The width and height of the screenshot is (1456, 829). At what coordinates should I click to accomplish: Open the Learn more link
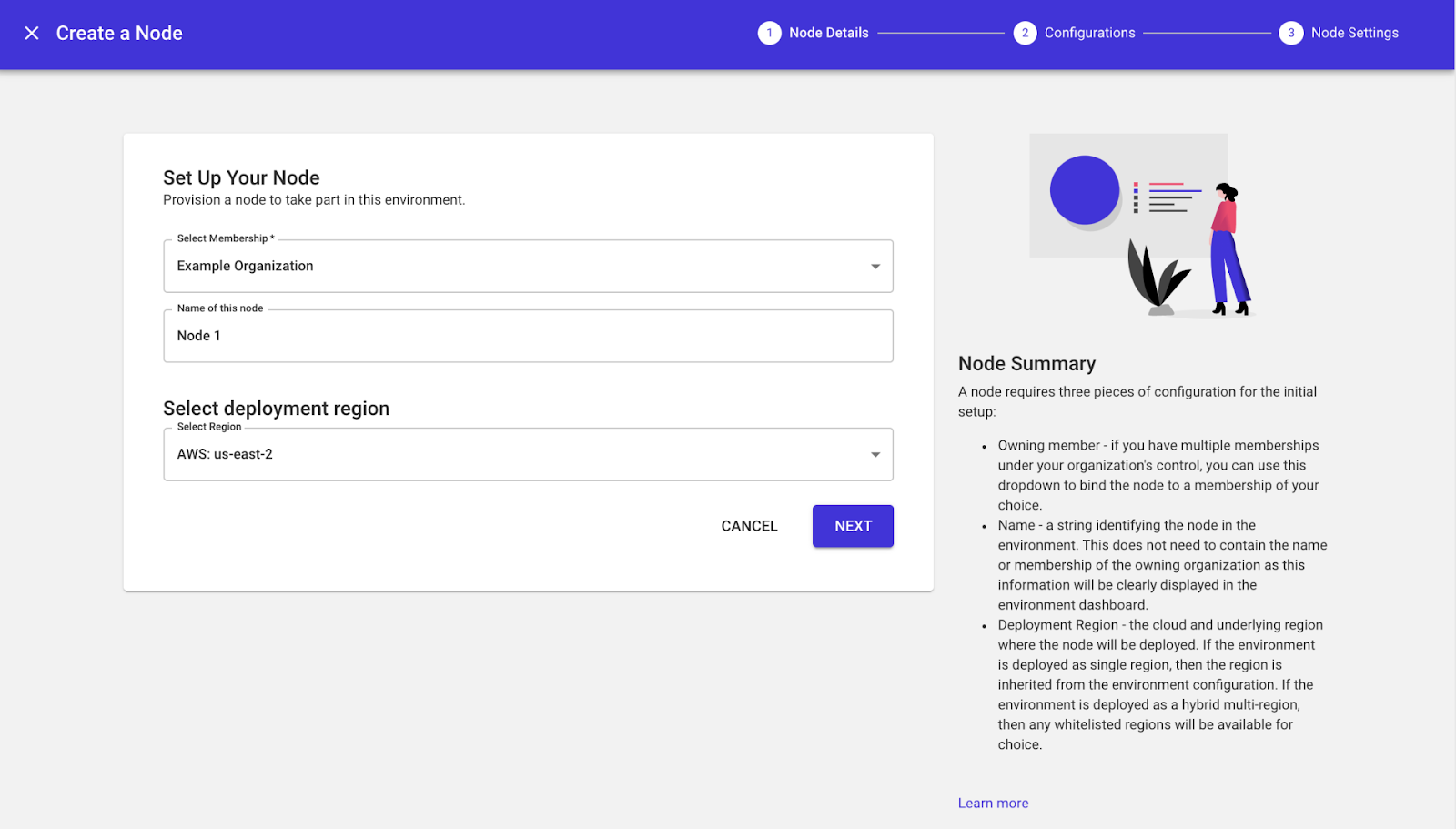992,803
